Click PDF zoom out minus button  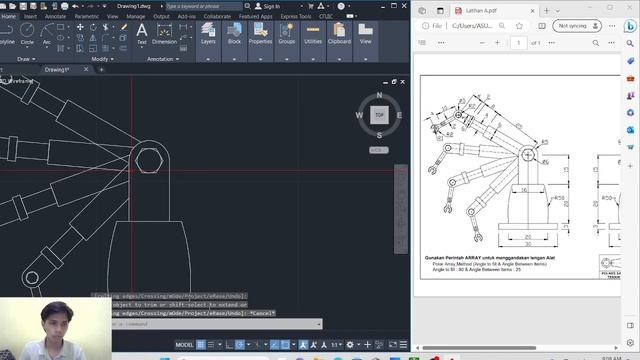(482, 43)
